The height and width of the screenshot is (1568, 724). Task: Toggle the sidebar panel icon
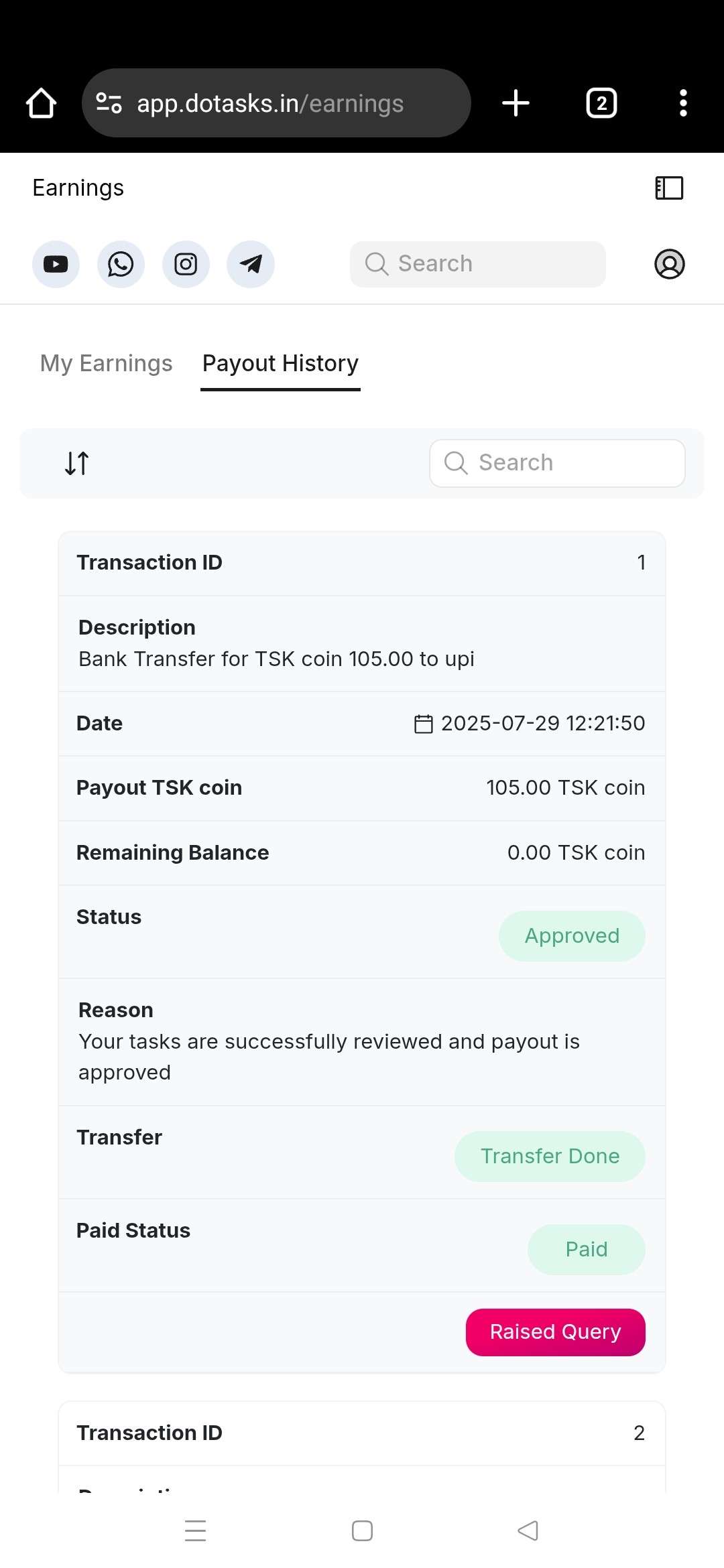click(x=669, y=188)
